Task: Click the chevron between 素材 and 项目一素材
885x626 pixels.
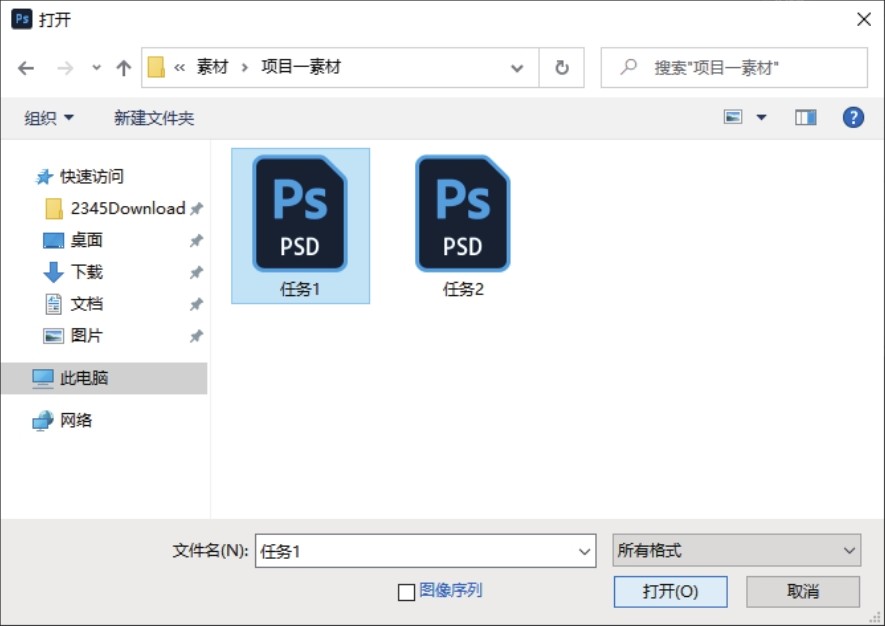Action: coord(244,68)
